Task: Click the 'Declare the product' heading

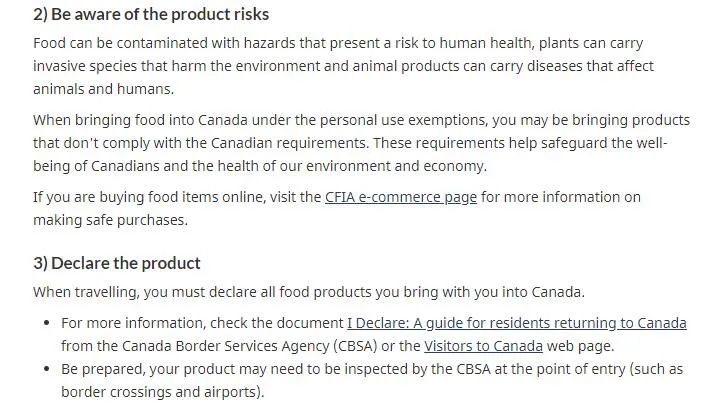Action: 116,263
